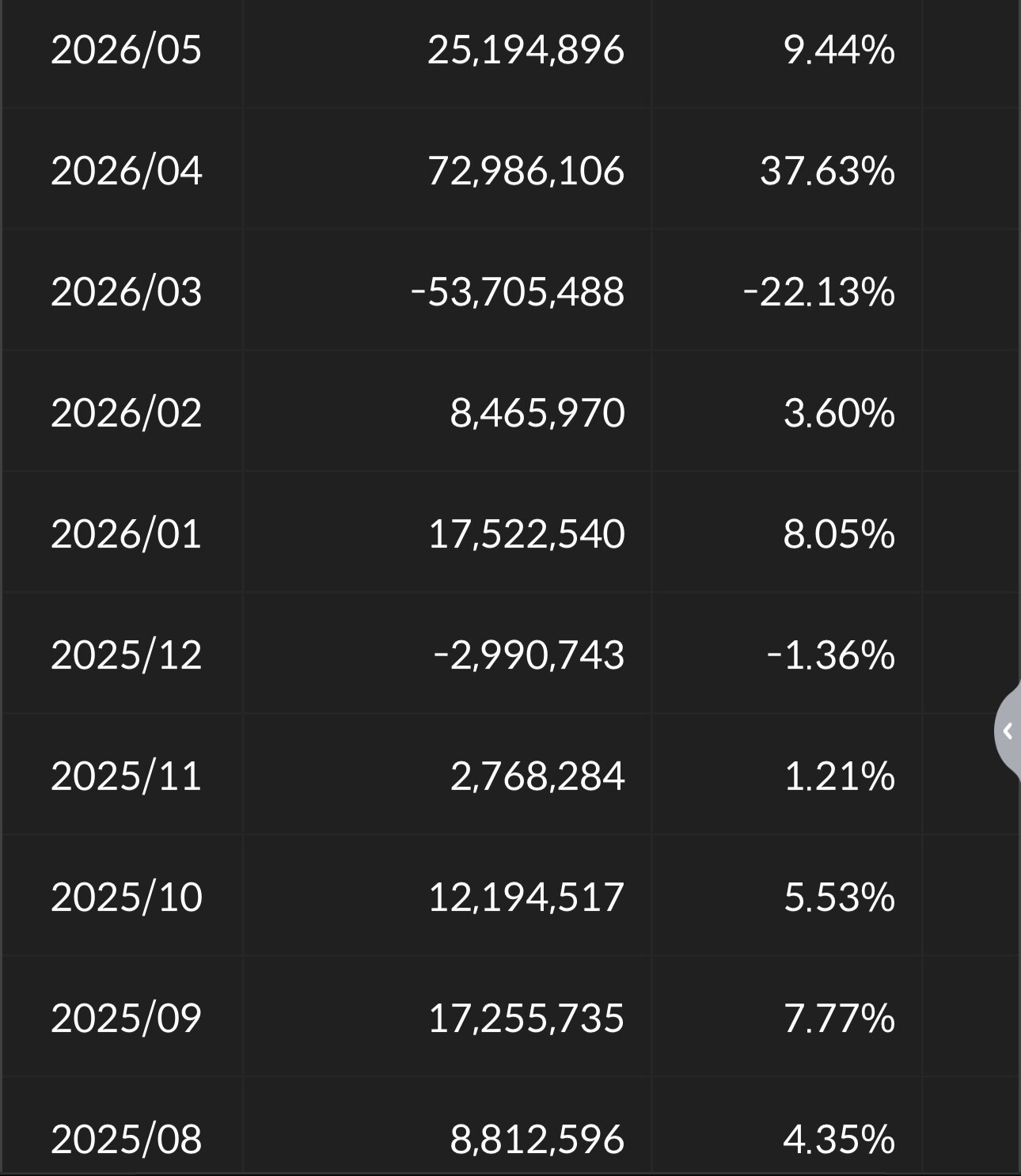Click the 4.35% percentage value
This screenshot has width=1021, height=1176.
pos(839,1140)
